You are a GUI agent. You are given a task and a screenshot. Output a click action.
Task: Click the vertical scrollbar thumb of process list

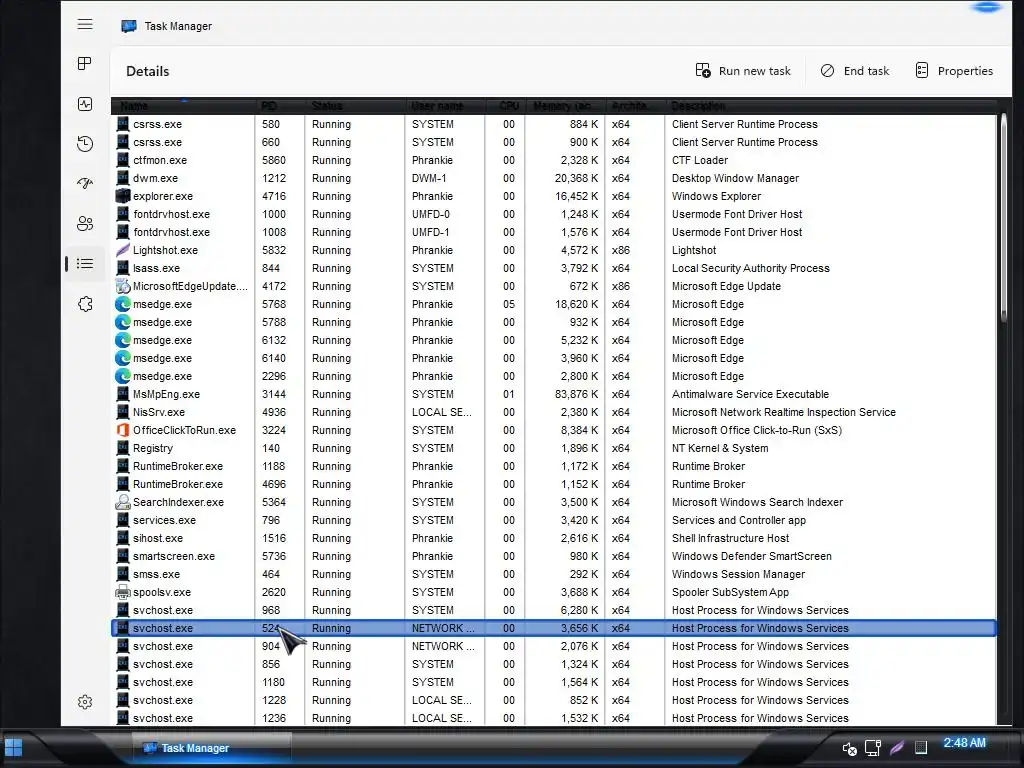[x=1004, y=217]
